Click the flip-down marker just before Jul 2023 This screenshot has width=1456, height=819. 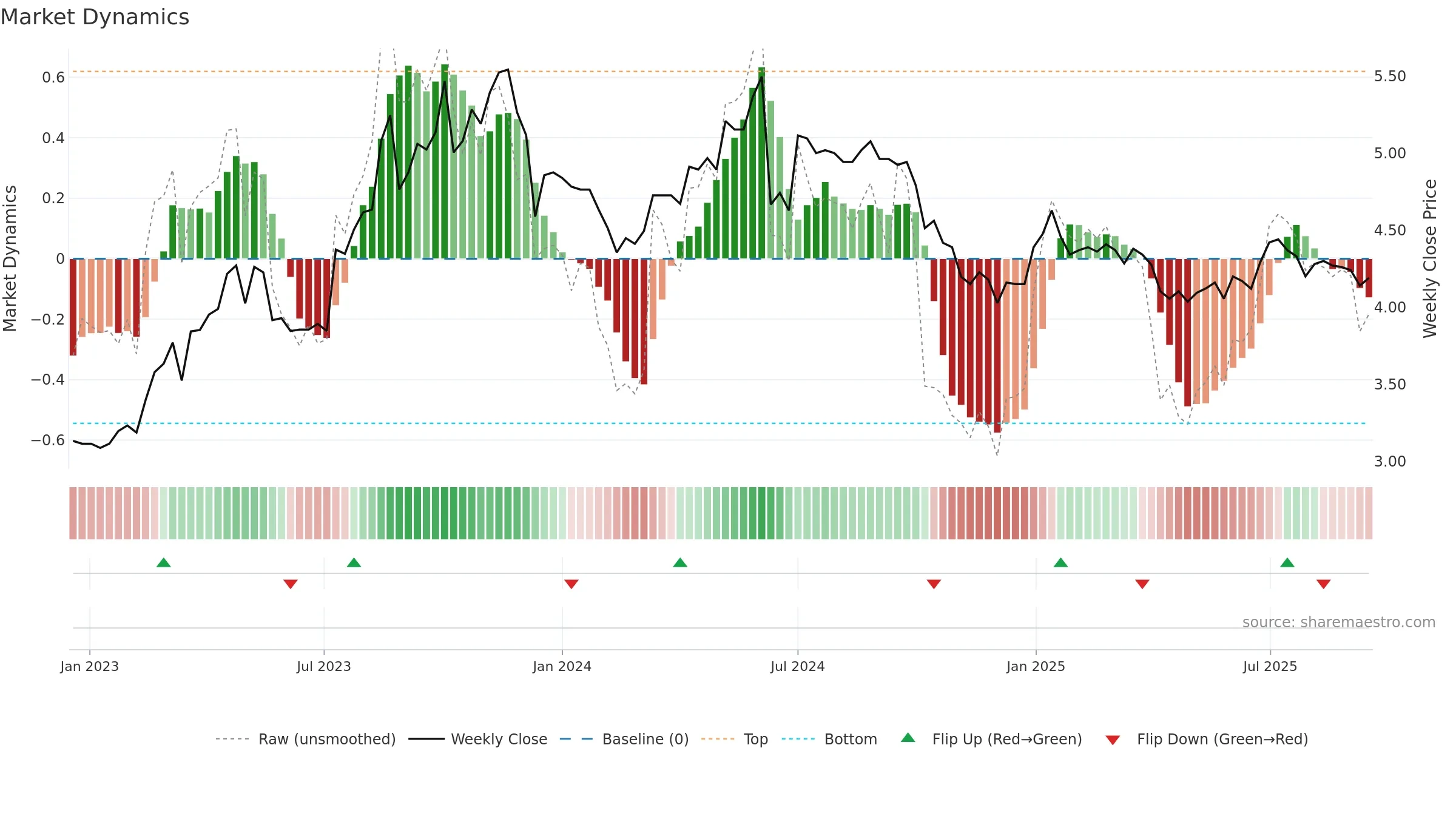click(x=291, y=584)
